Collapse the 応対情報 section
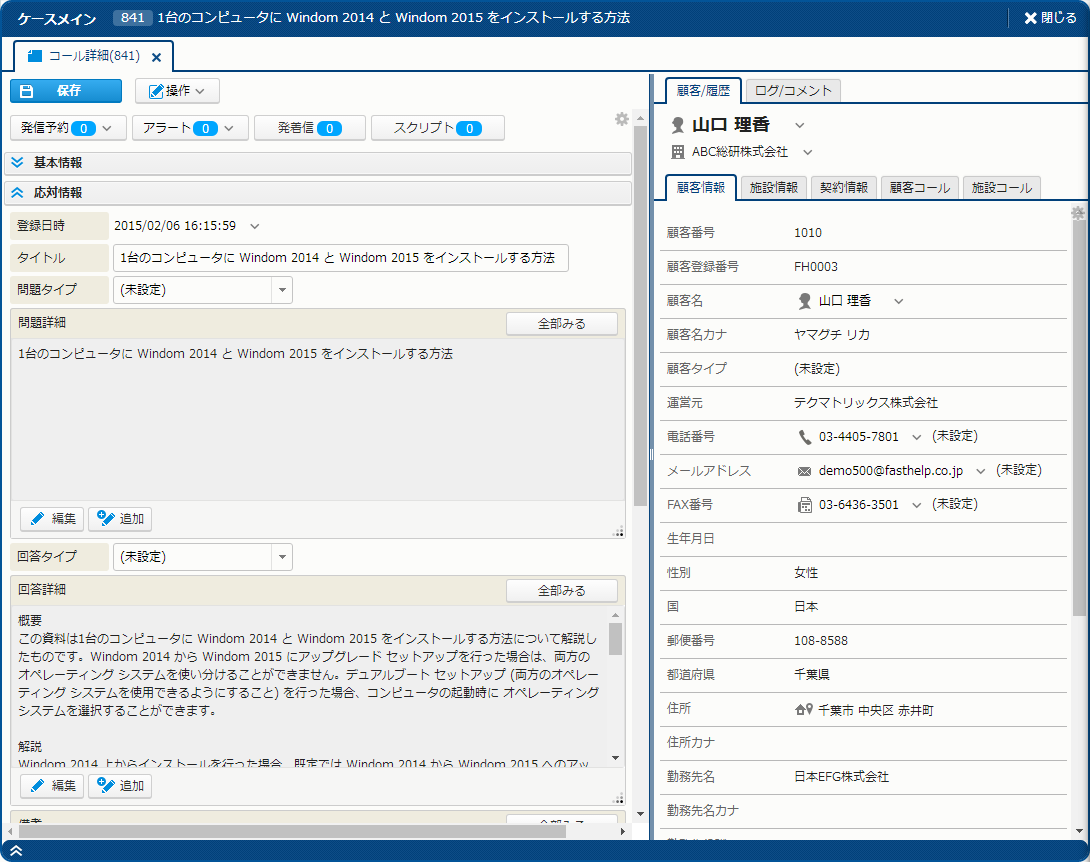Image resolution: width=1090 pixels, height=862 pixels. tap(17, 192)
